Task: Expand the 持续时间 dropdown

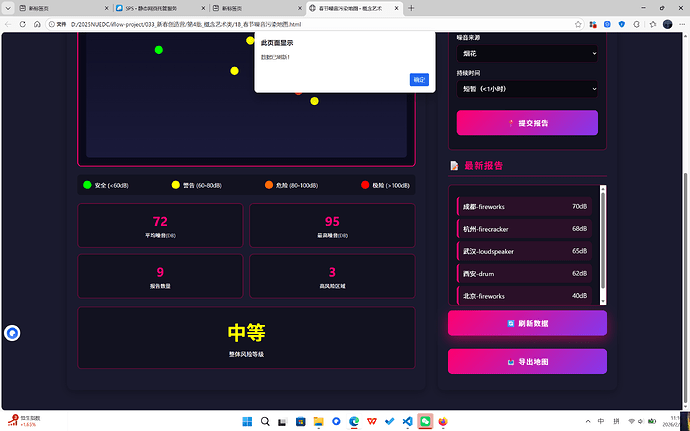Action: pos(527,89)
